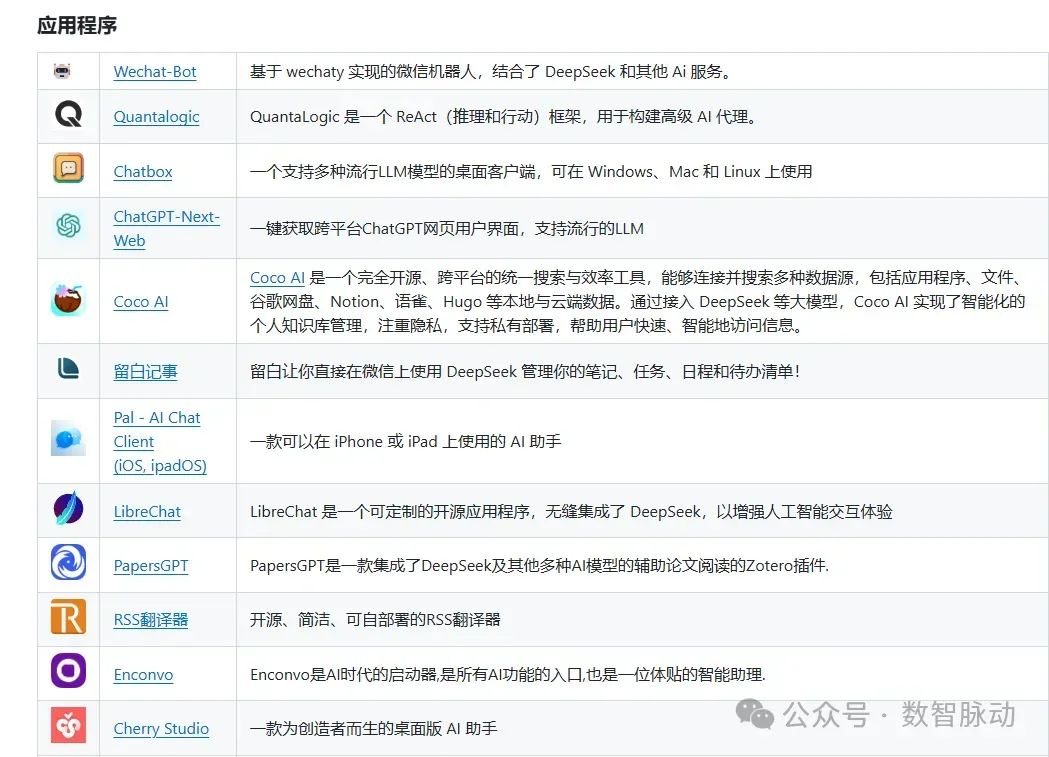Open the RSS翻译器 link
This screenshot has height=757, width=1049.
tap(151, 620)
